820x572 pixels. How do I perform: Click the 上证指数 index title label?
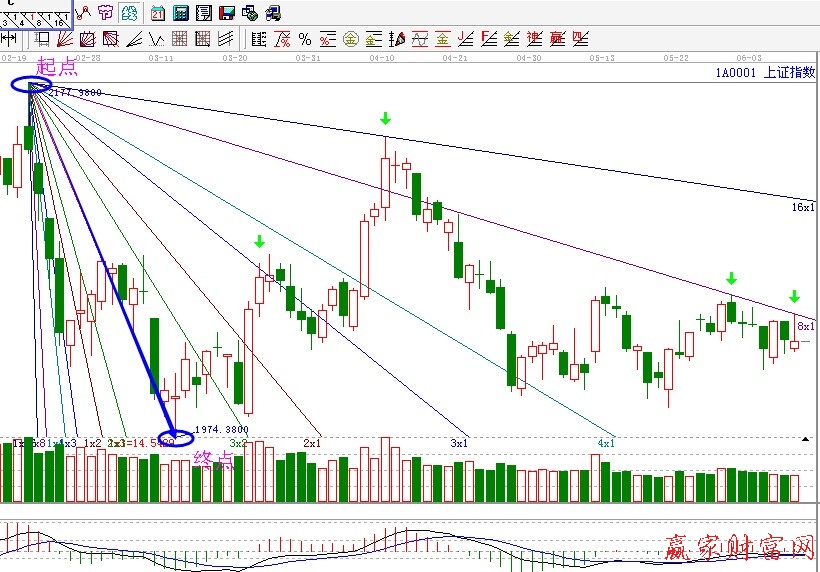point(789,72)
